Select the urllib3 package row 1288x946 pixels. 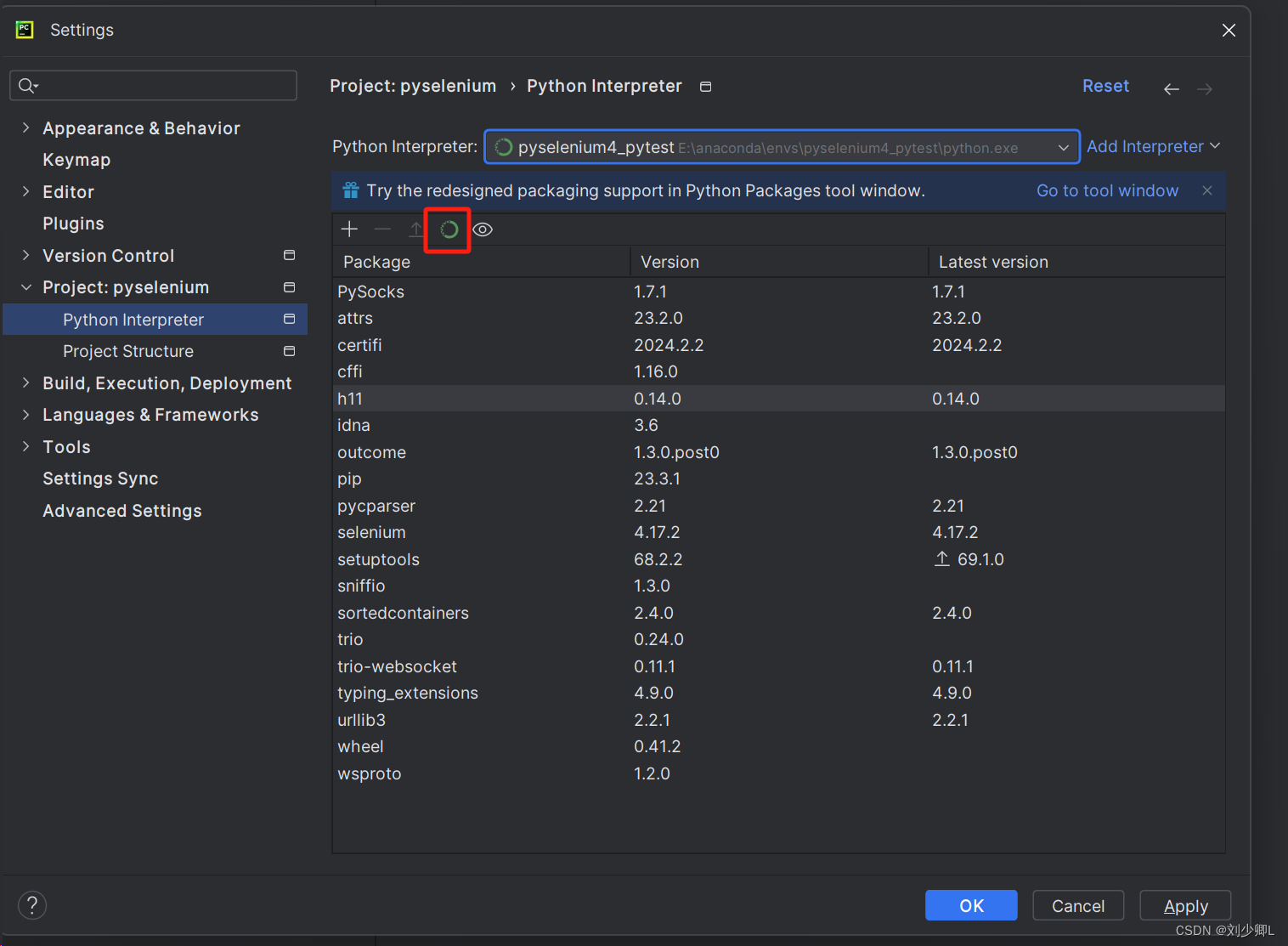click(x=779, y=720)
